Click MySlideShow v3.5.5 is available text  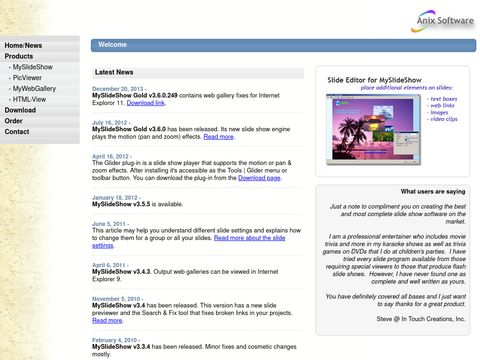137,204
